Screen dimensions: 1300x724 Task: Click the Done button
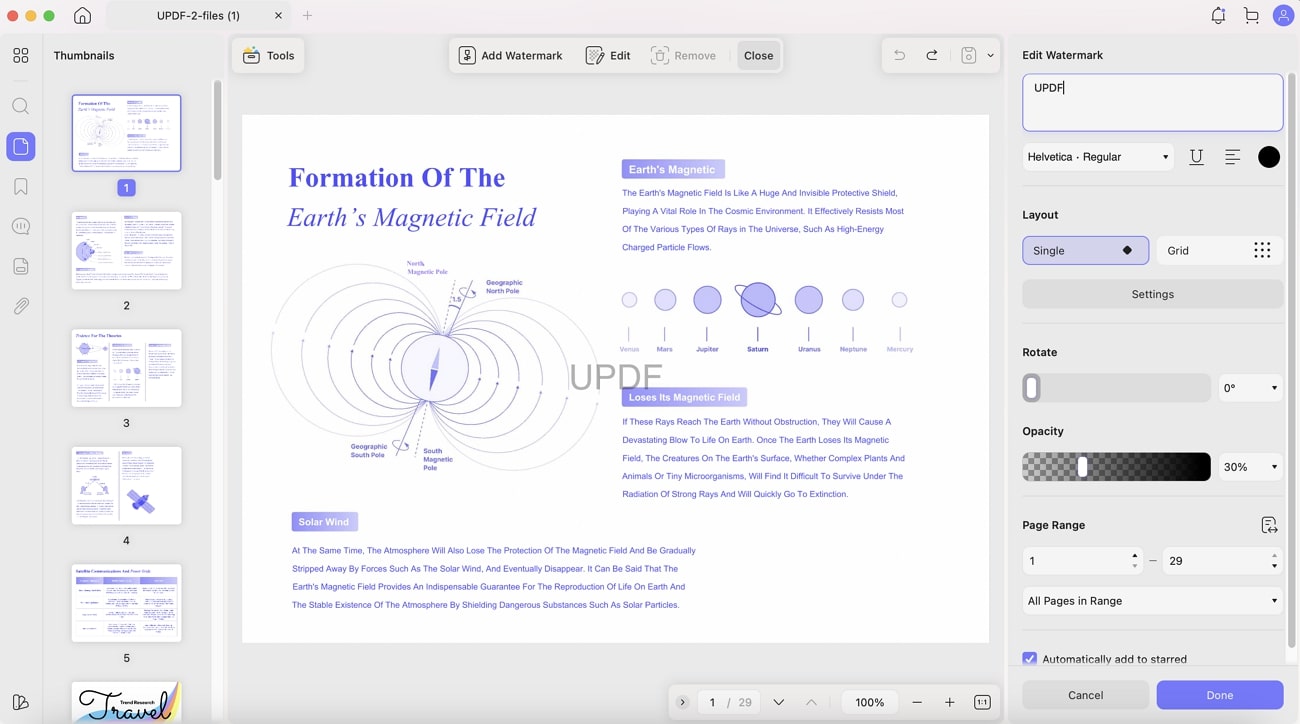[x=1219, y=695]
